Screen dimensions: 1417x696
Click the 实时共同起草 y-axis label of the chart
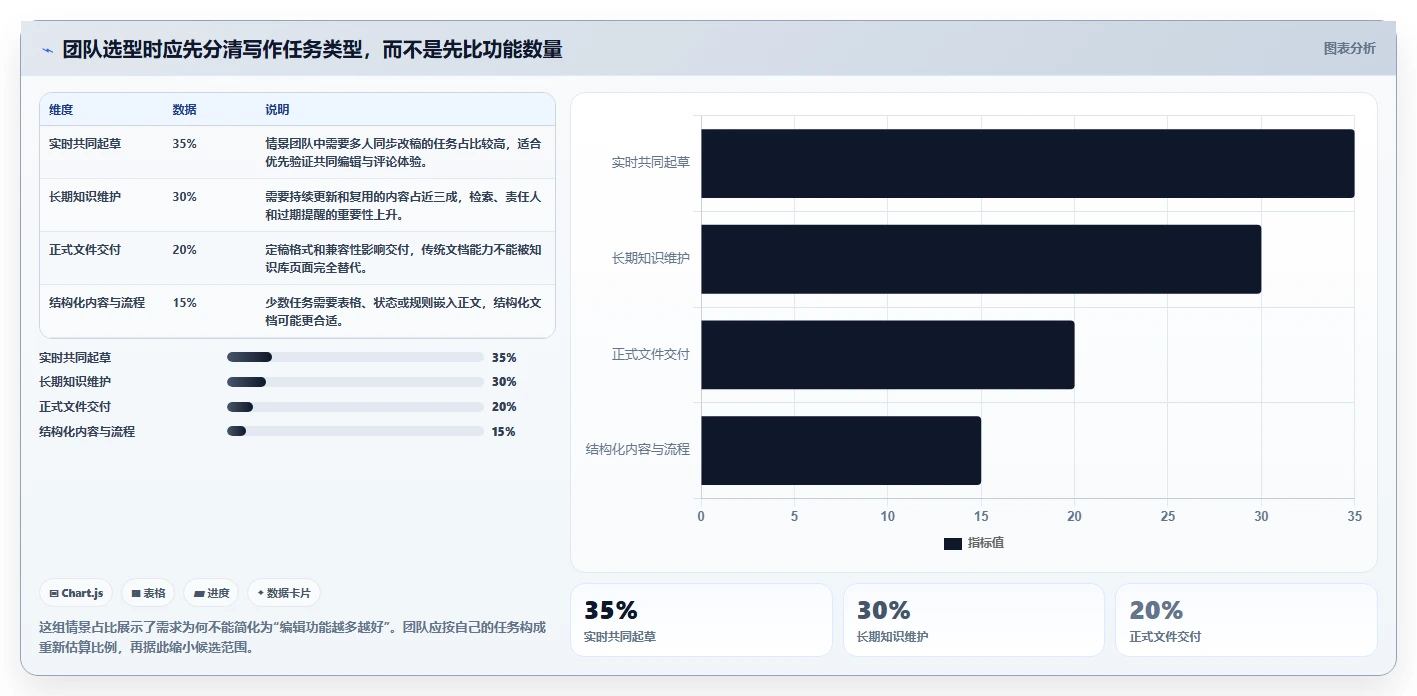click(651, 162)
